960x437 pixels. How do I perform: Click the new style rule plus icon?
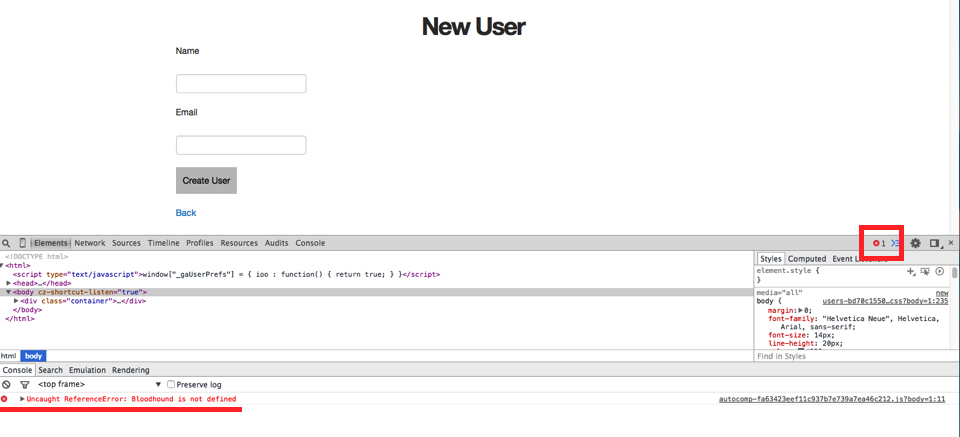(911, 271)
